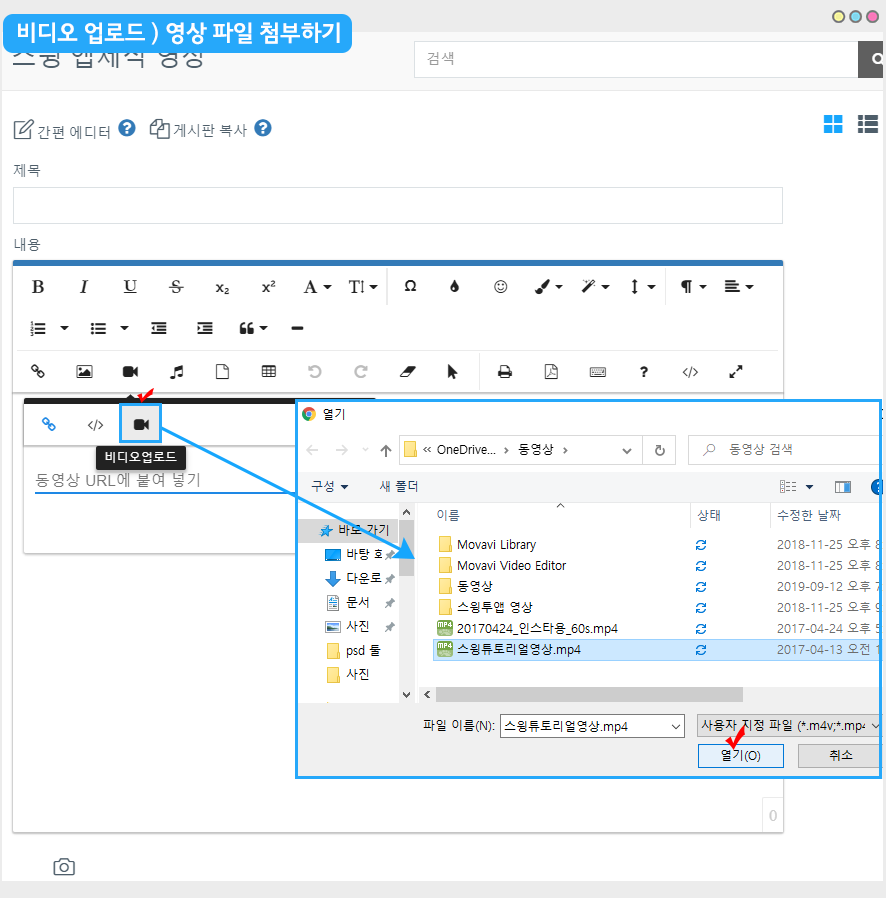
Task: Switch to the embed code tab
Action: coord(95,425)
